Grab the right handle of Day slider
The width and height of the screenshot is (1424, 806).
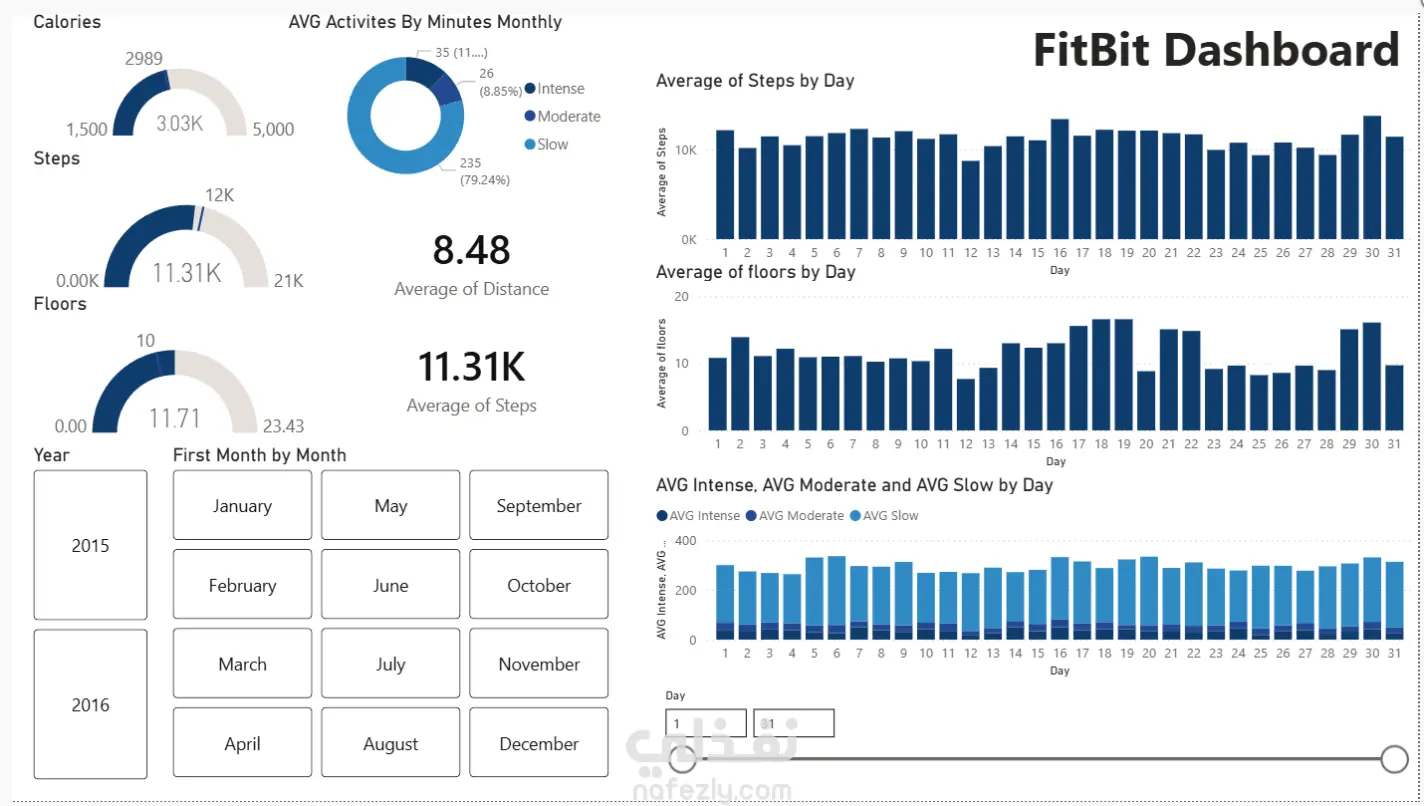pos(1394,759)
